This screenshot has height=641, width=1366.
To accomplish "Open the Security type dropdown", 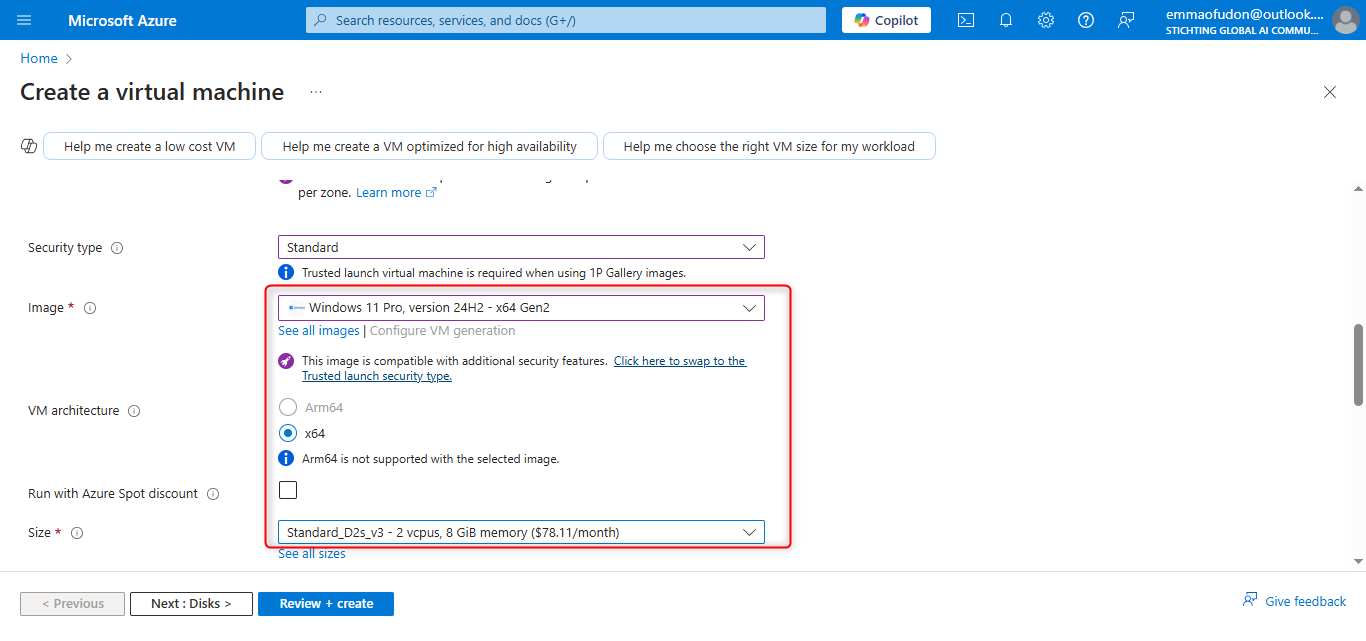I will click(x=521, y=247).
